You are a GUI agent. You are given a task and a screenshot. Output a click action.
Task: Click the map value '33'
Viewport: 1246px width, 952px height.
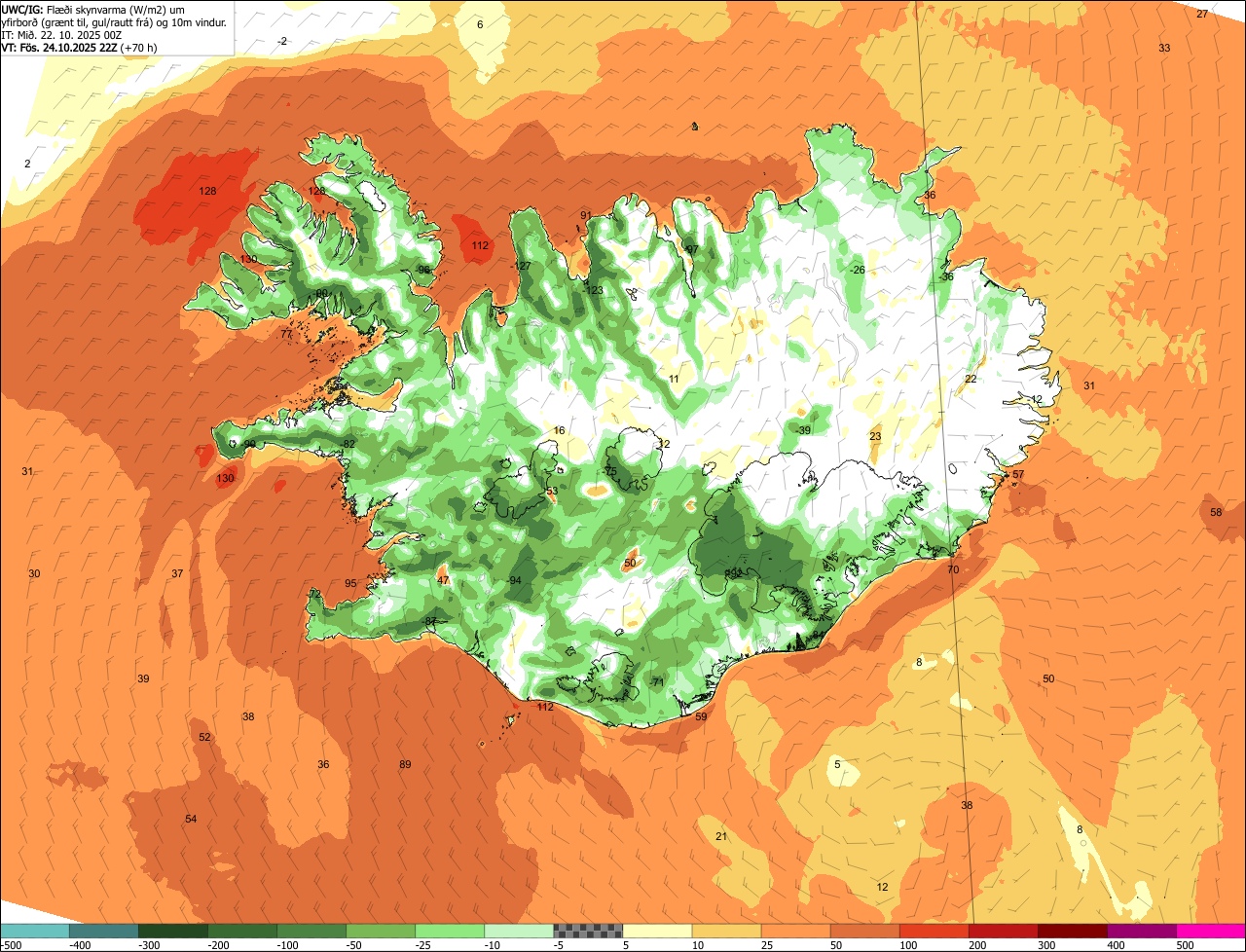(1164, 48)
